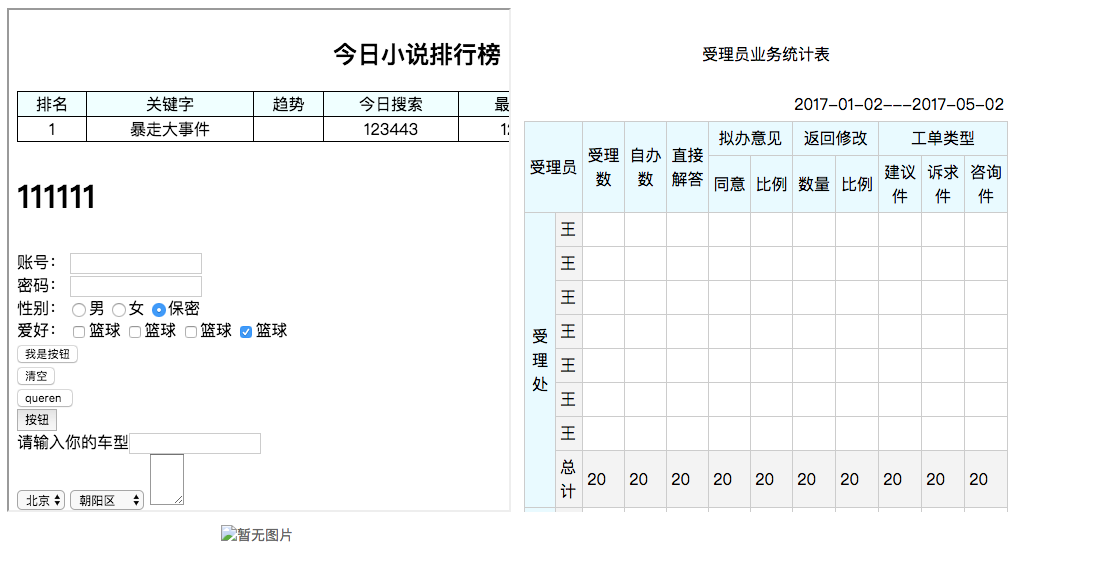Click the 请输入你的车型 text field
Viewport: 1112px width, 580px height.
pos(195,443)
